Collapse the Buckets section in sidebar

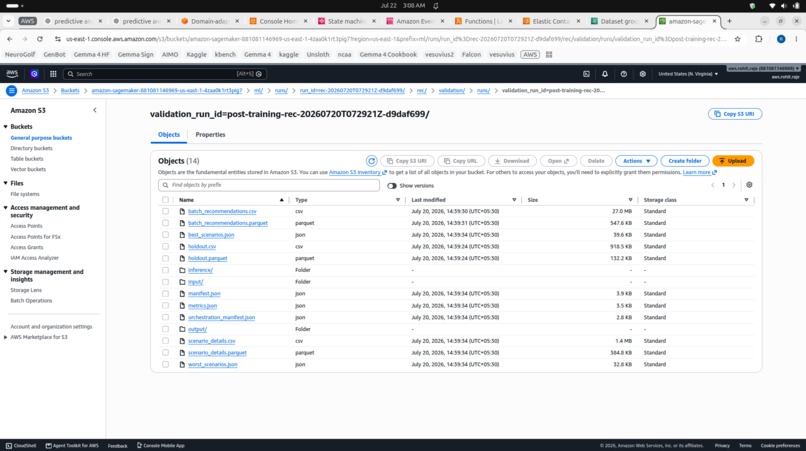[6, 127]
